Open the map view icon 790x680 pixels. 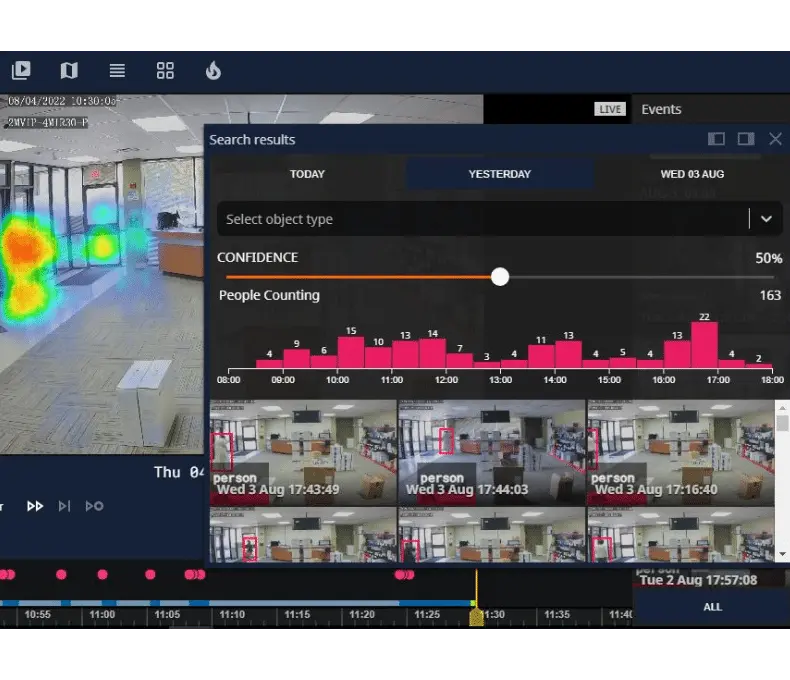[69, 70]
